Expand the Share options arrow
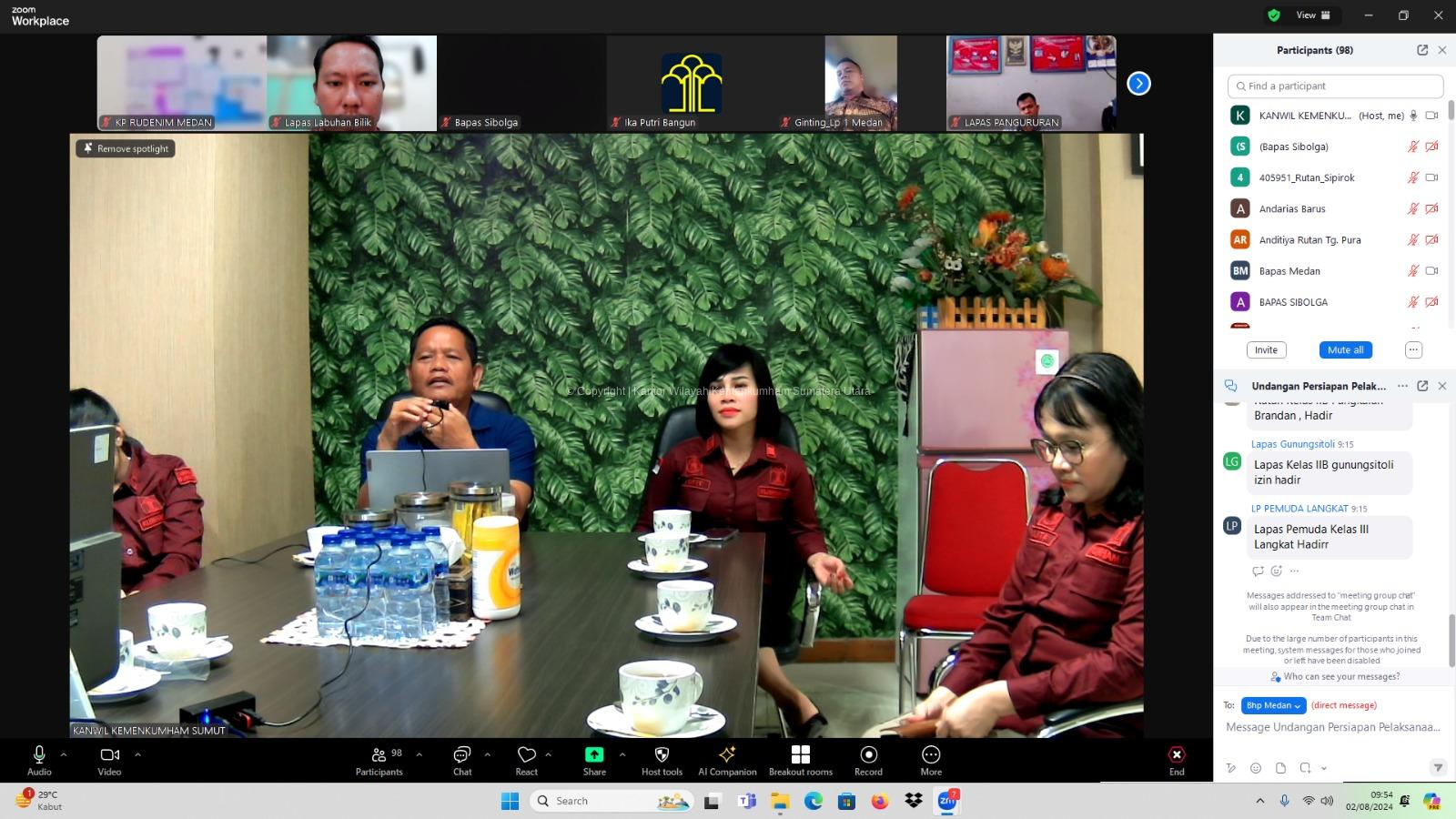The width and height of the screenshot is (1456, 819). (622, 754)
